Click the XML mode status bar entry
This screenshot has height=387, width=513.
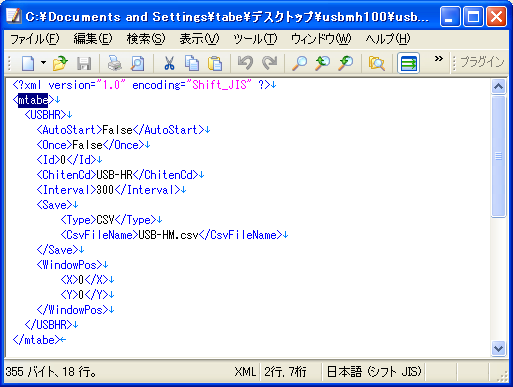[245, 372]
